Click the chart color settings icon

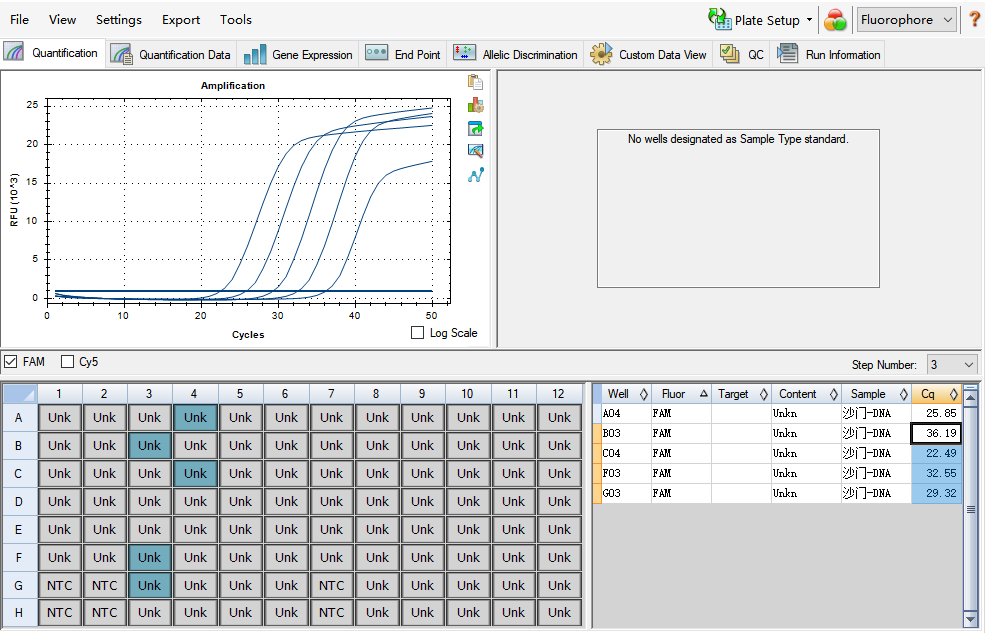tap(476, 105)
